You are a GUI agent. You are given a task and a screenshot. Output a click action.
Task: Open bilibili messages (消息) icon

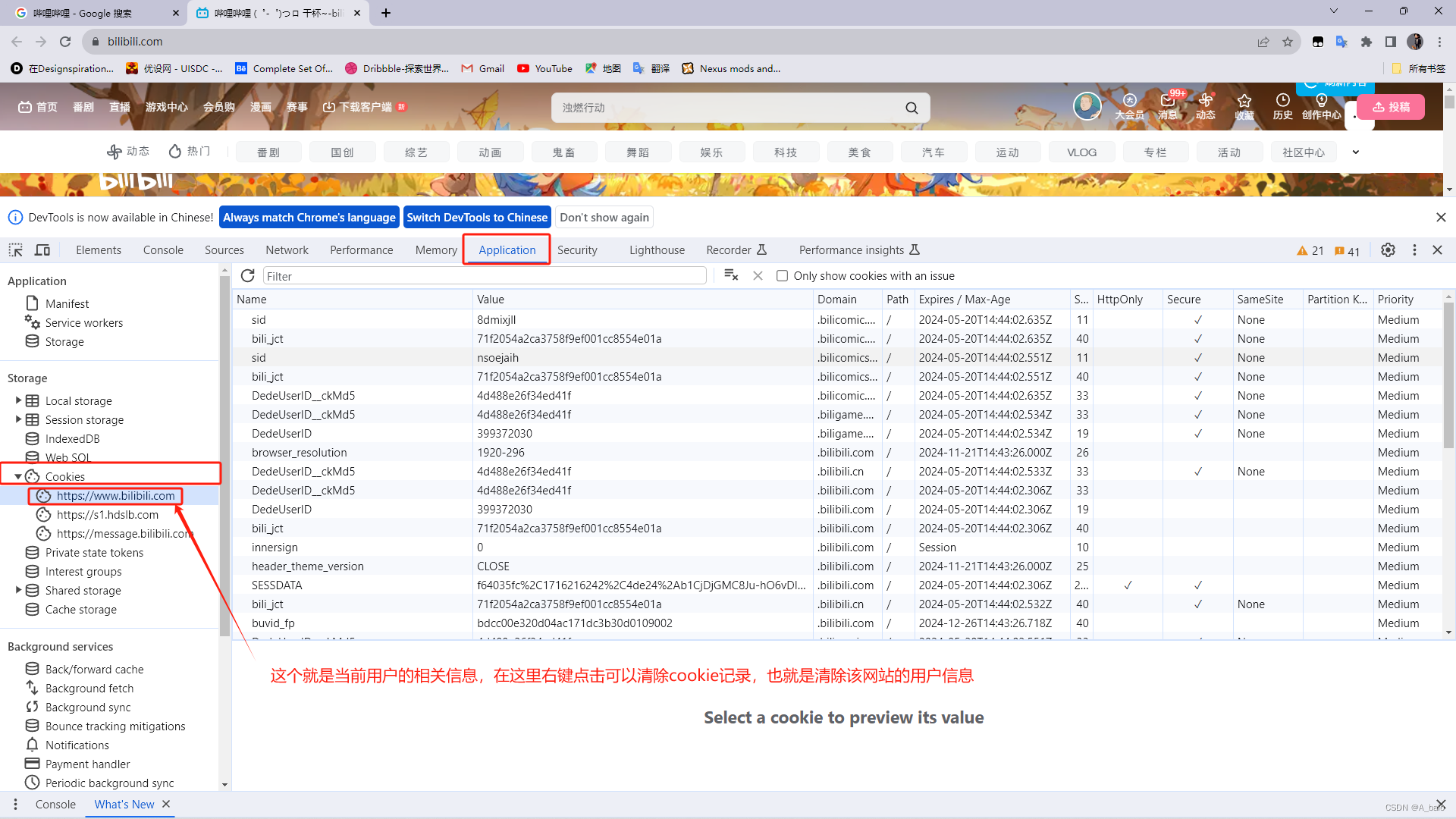click(1168, 105)
